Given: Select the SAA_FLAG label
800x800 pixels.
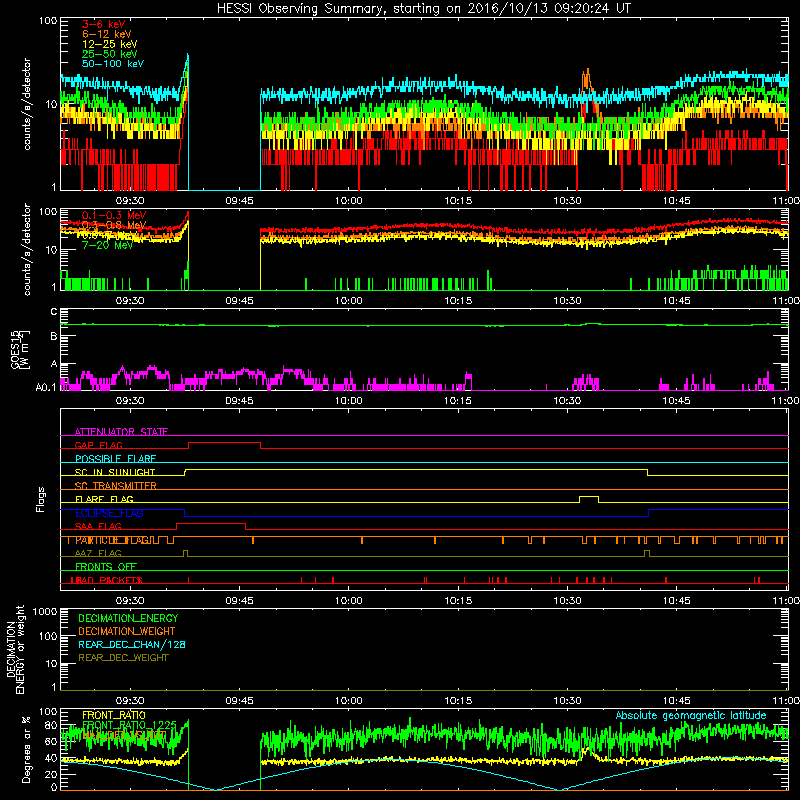Looking at the screenshot, I should [98, 526].
